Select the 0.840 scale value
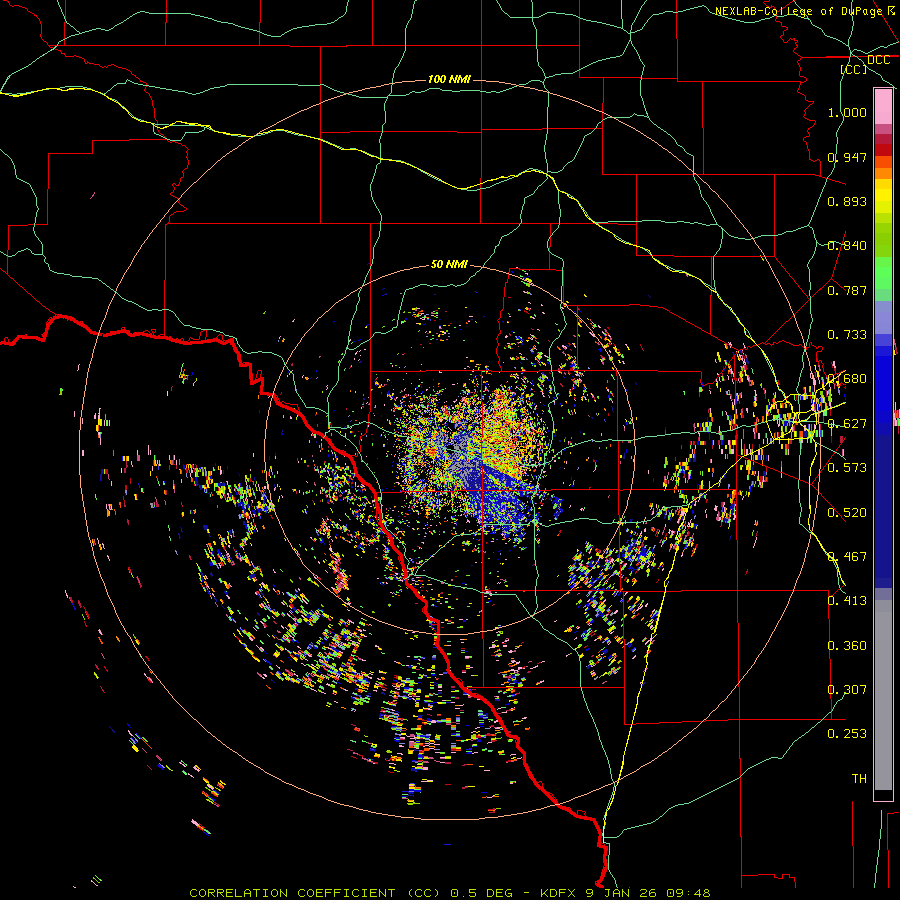 pyautogui.click(x=847, y=246)
